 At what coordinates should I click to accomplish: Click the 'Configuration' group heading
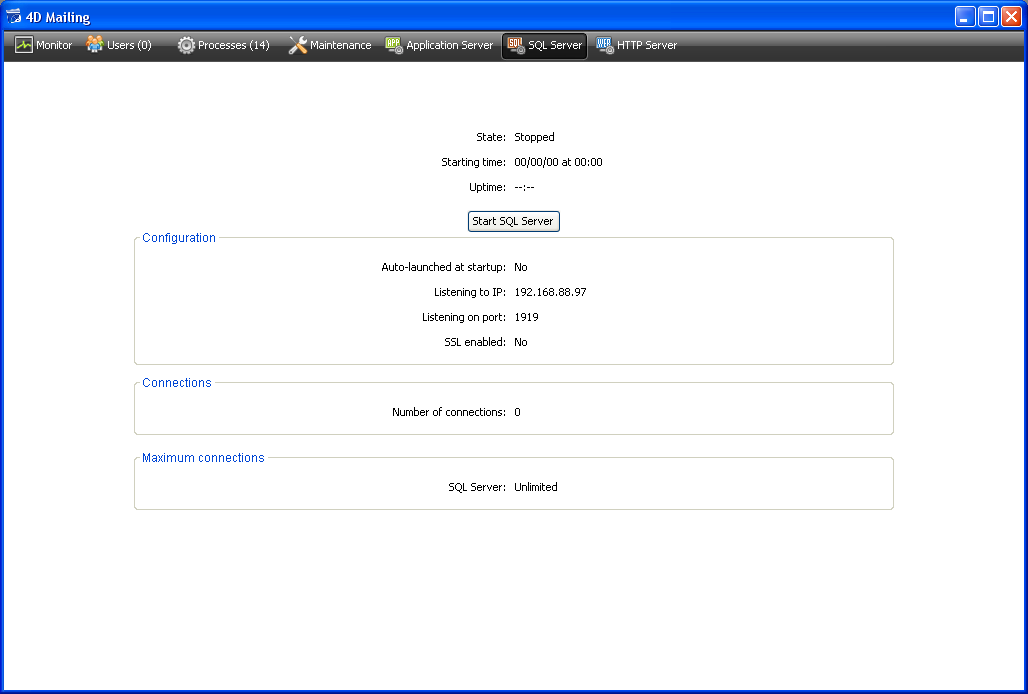click(x=179, y=238)
